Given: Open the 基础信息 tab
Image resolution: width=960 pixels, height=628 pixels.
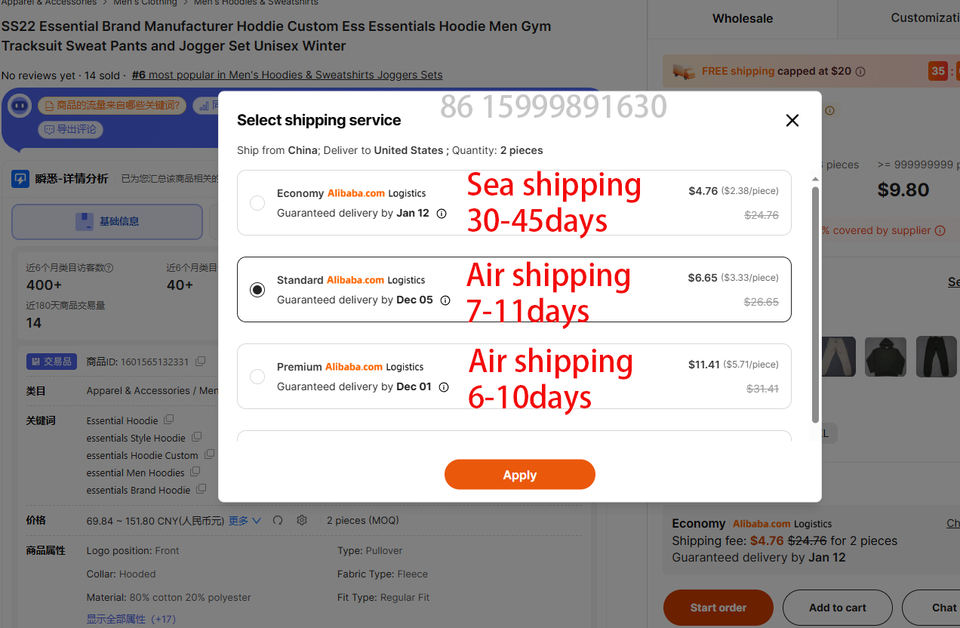Looking at the screenshot, I should (x=107, y=221).
